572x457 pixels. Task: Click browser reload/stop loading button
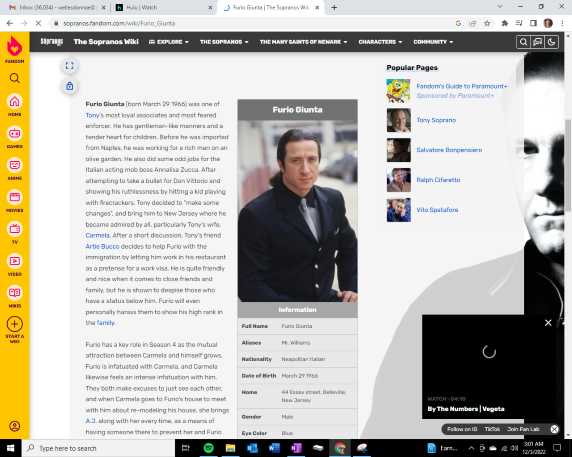(x=38, y=23)
